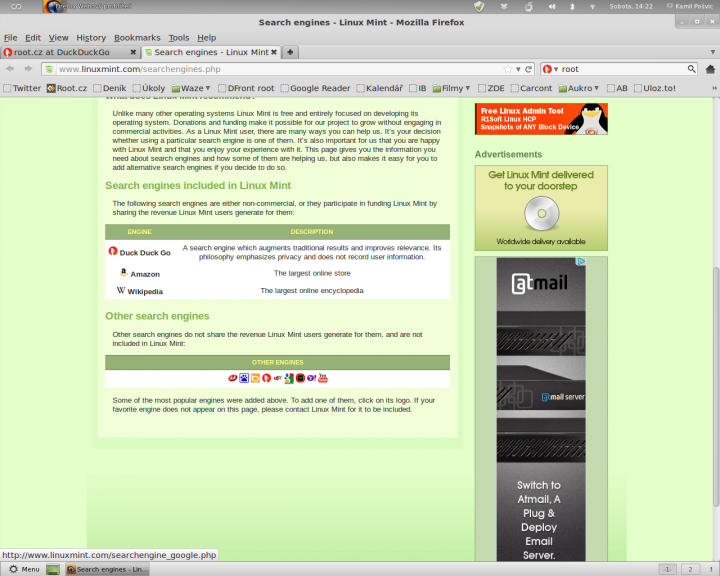The width and height of the screenshot is (720, 576).
Task: Select Search engines taskbar window button
Action: tap(107, 570)
